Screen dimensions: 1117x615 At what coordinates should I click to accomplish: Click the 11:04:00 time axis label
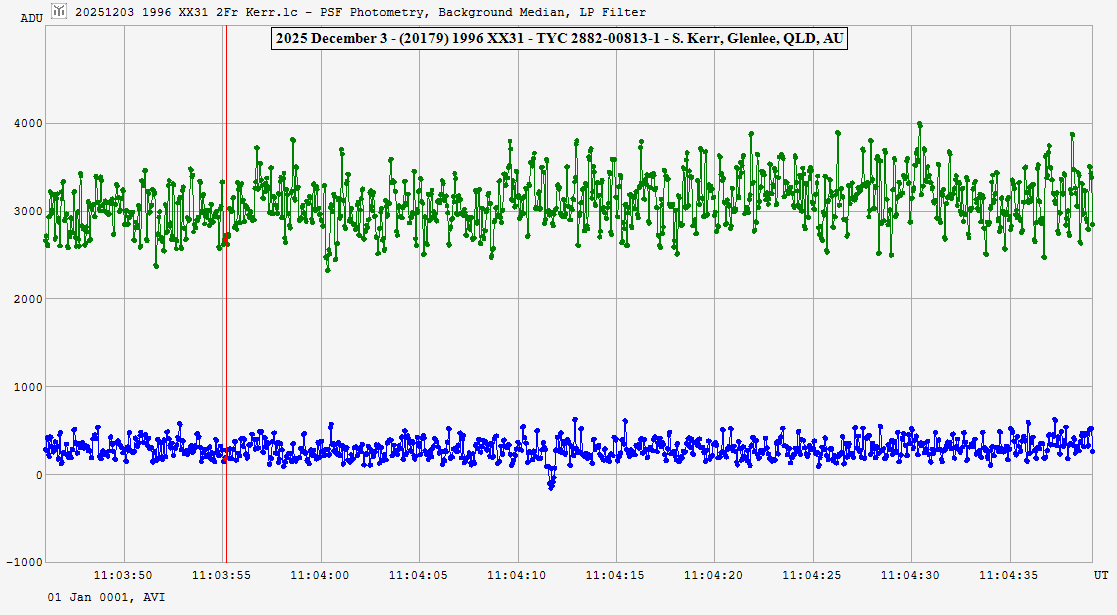321,576
